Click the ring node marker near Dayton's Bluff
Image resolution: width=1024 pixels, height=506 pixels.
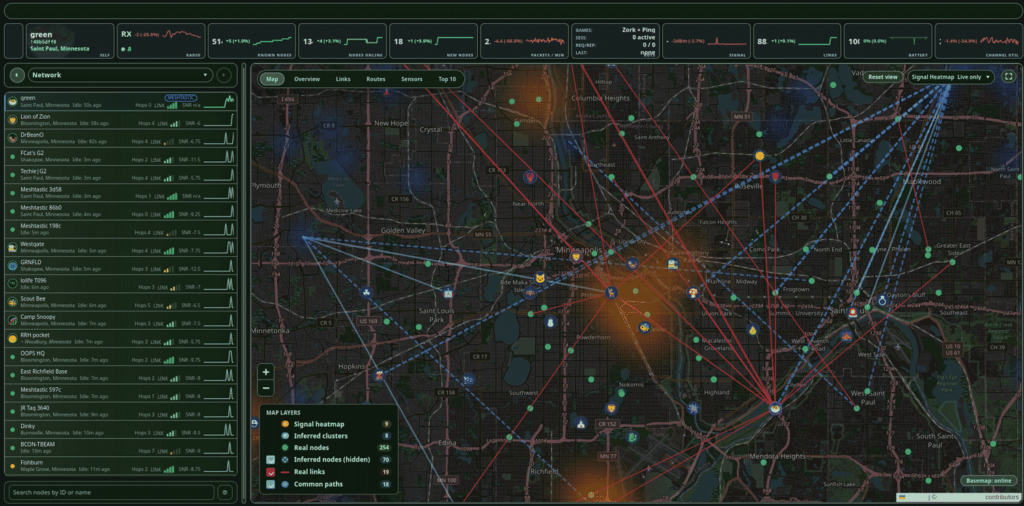point(882,301)
